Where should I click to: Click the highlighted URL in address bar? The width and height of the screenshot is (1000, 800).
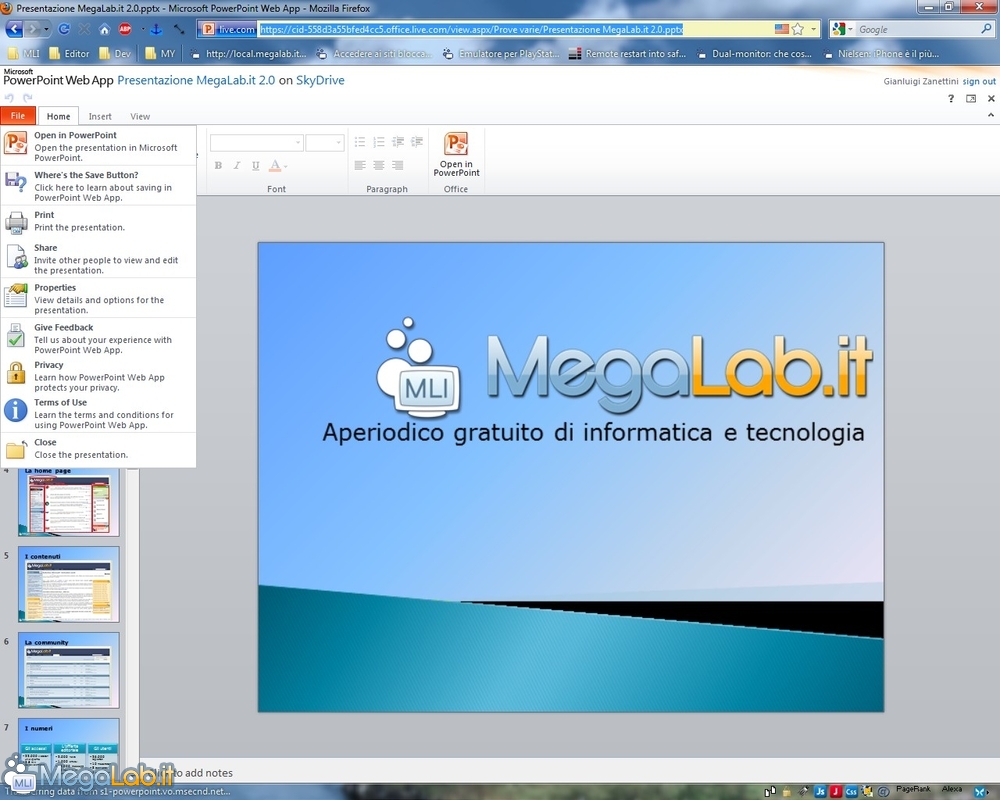471,29
